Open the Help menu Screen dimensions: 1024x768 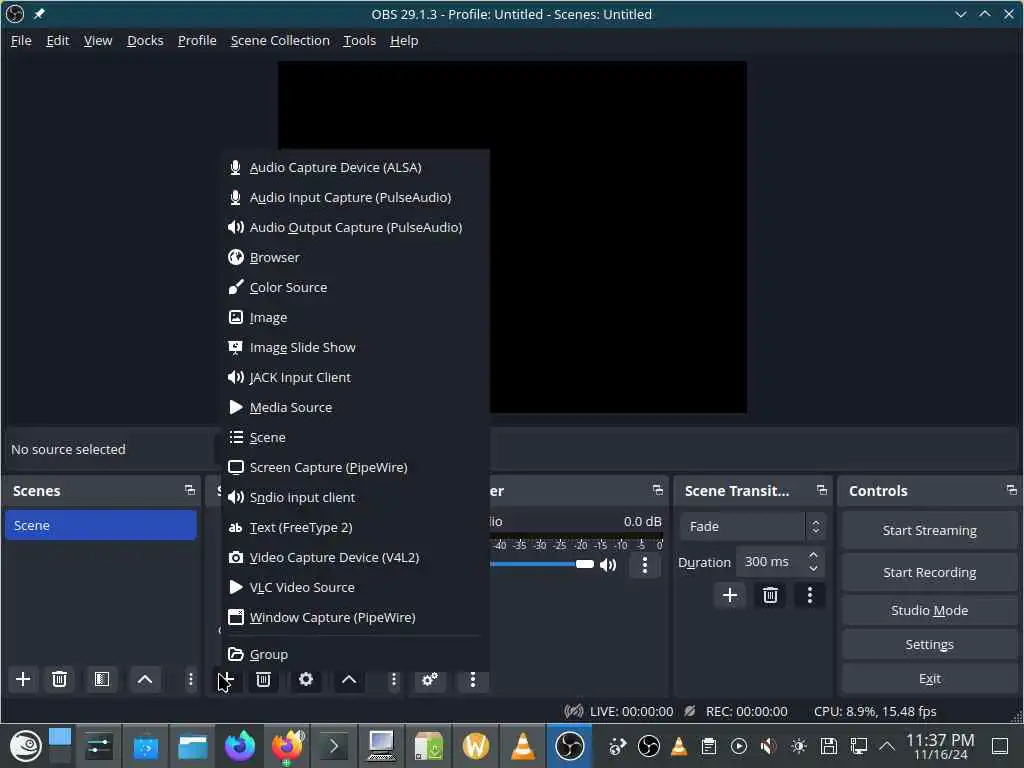[404, 40]
